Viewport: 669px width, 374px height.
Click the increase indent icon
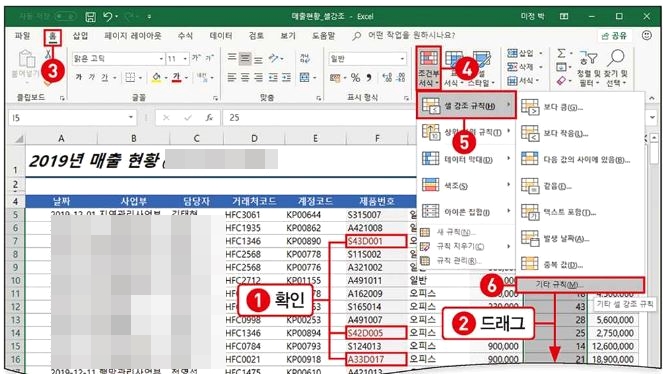(286, 78)
